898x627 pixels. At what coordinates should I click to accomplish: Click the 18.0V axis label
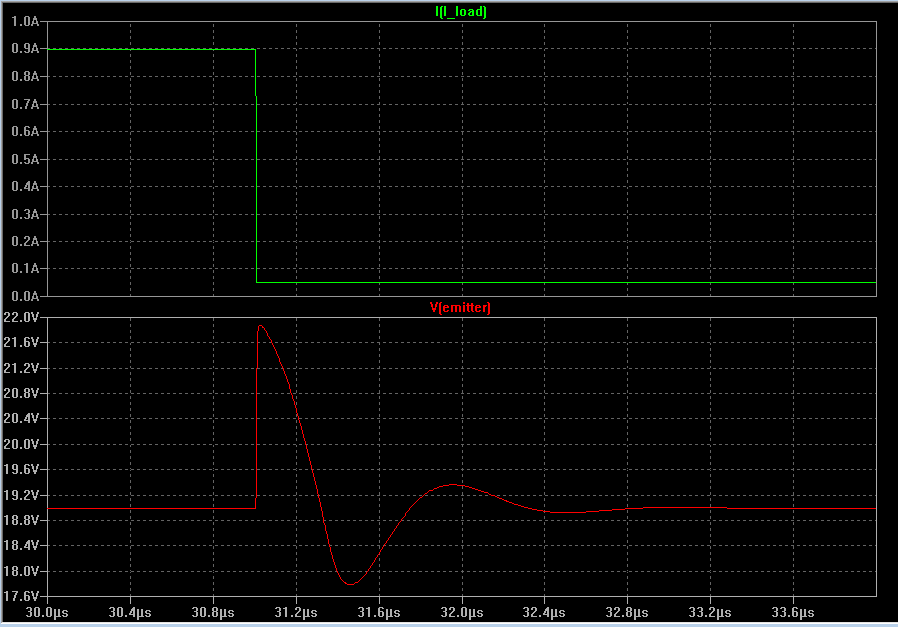click(21, 571)
